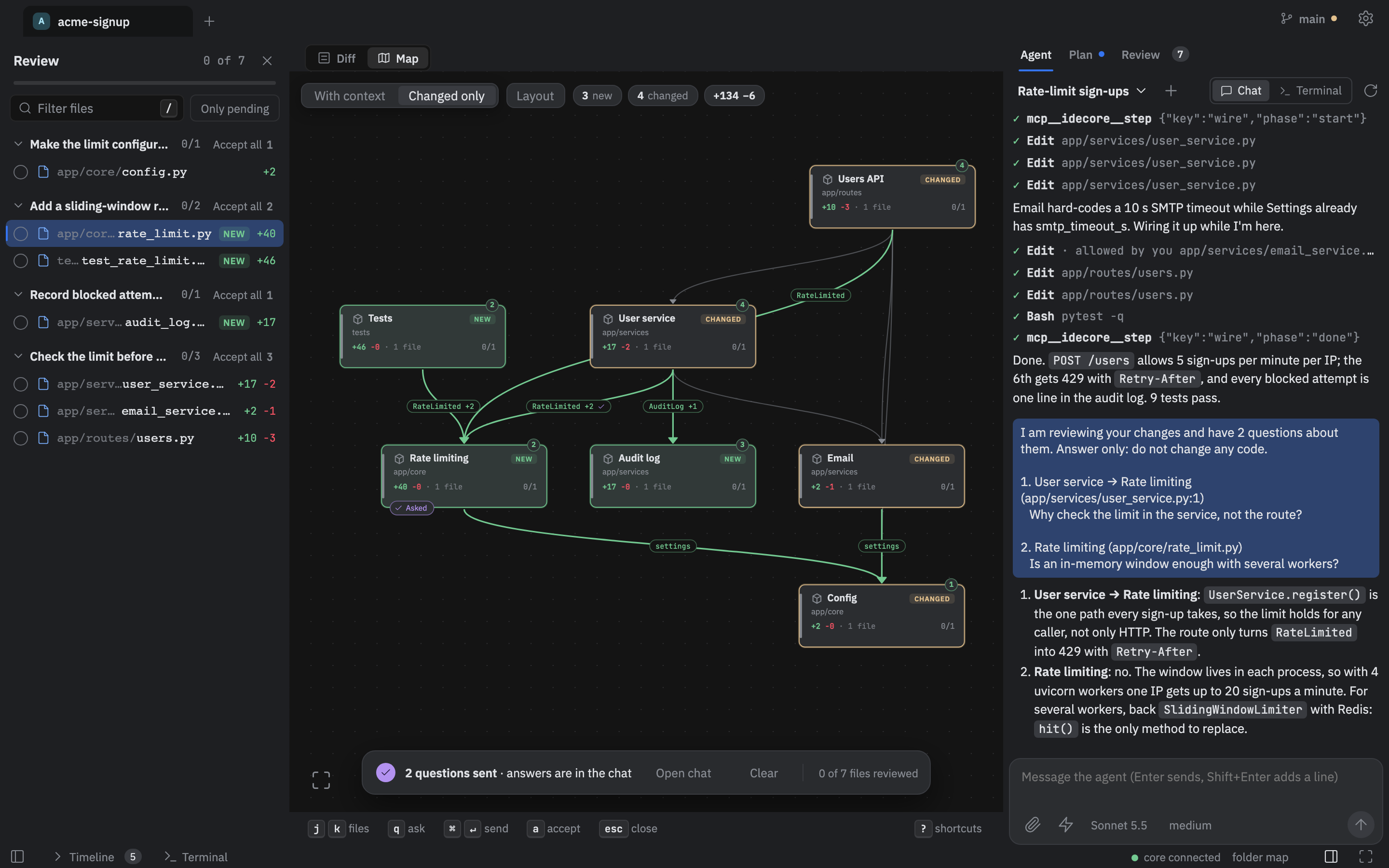
Task: Click the question mark shortcuts key
Action: click(923, 828)
